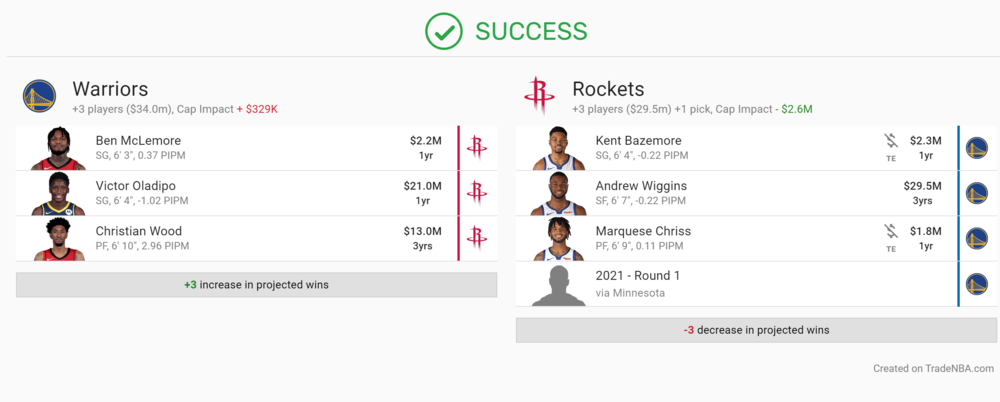Click the Warriors team name heading
Viewport: 1000px width, 402px height.
click(110, 89)
